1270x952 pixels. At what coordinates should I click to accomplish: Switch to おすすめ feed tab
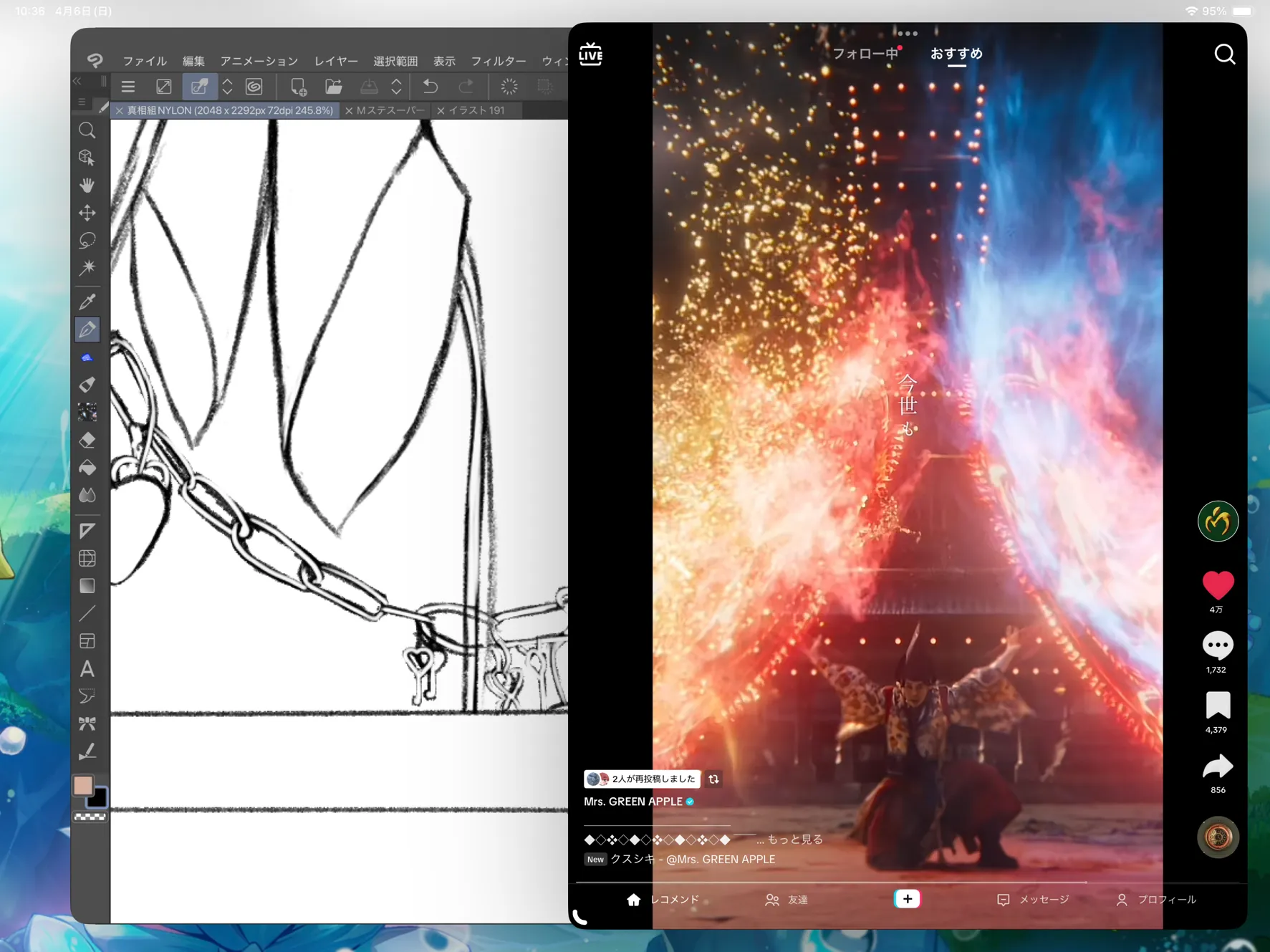pos(956,54)
